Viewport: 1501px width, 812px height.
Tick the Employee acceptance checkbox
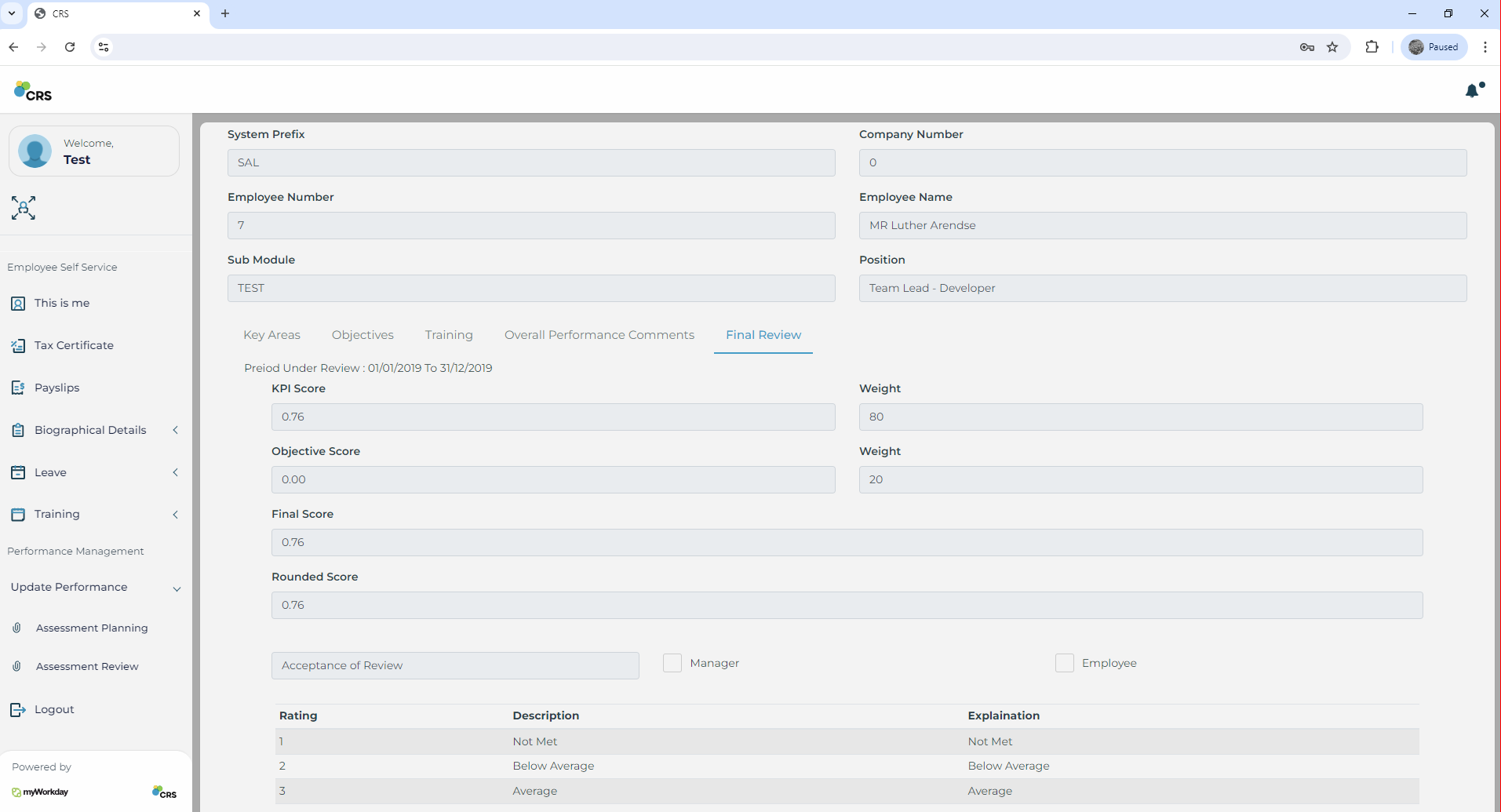1065,663
